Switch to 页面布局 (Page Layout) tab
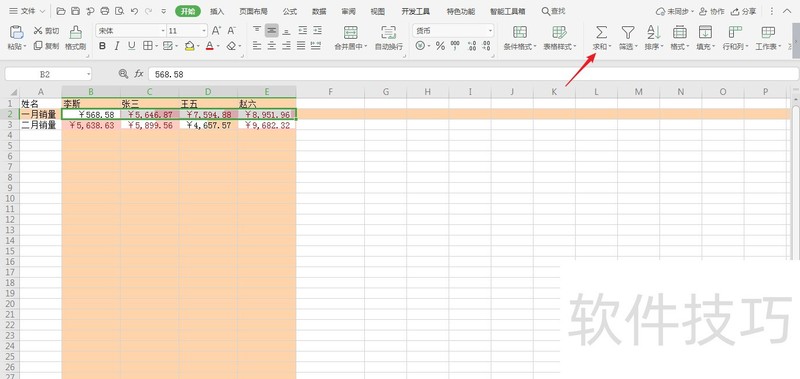The height and width of the screenshot is (379, 800). click(x=254, y=11)
